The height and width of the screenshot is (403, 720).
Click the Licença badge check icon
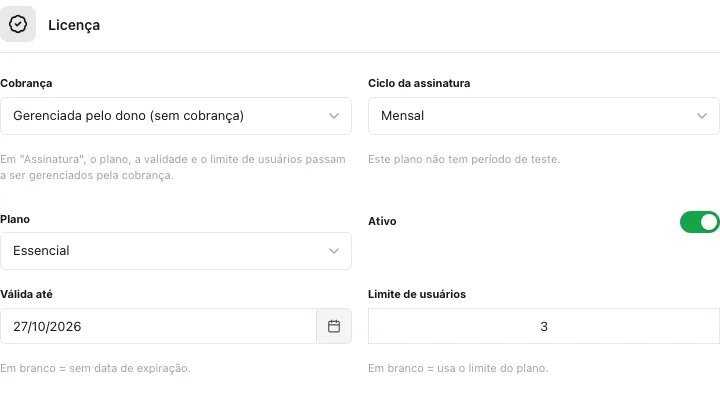pyautogui.click(x=18, y=24)
